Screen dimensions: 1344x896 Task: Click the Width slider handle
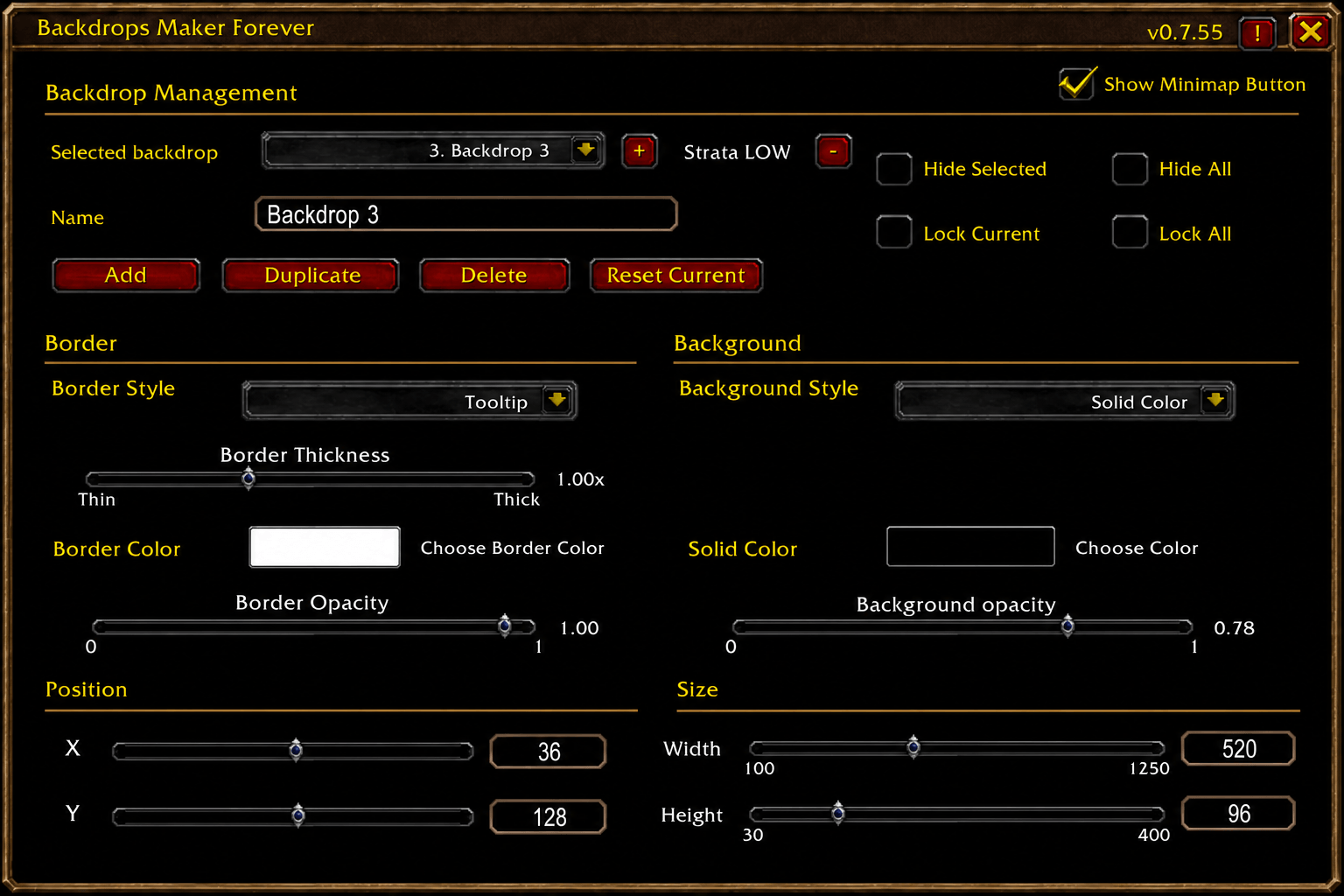913,747
